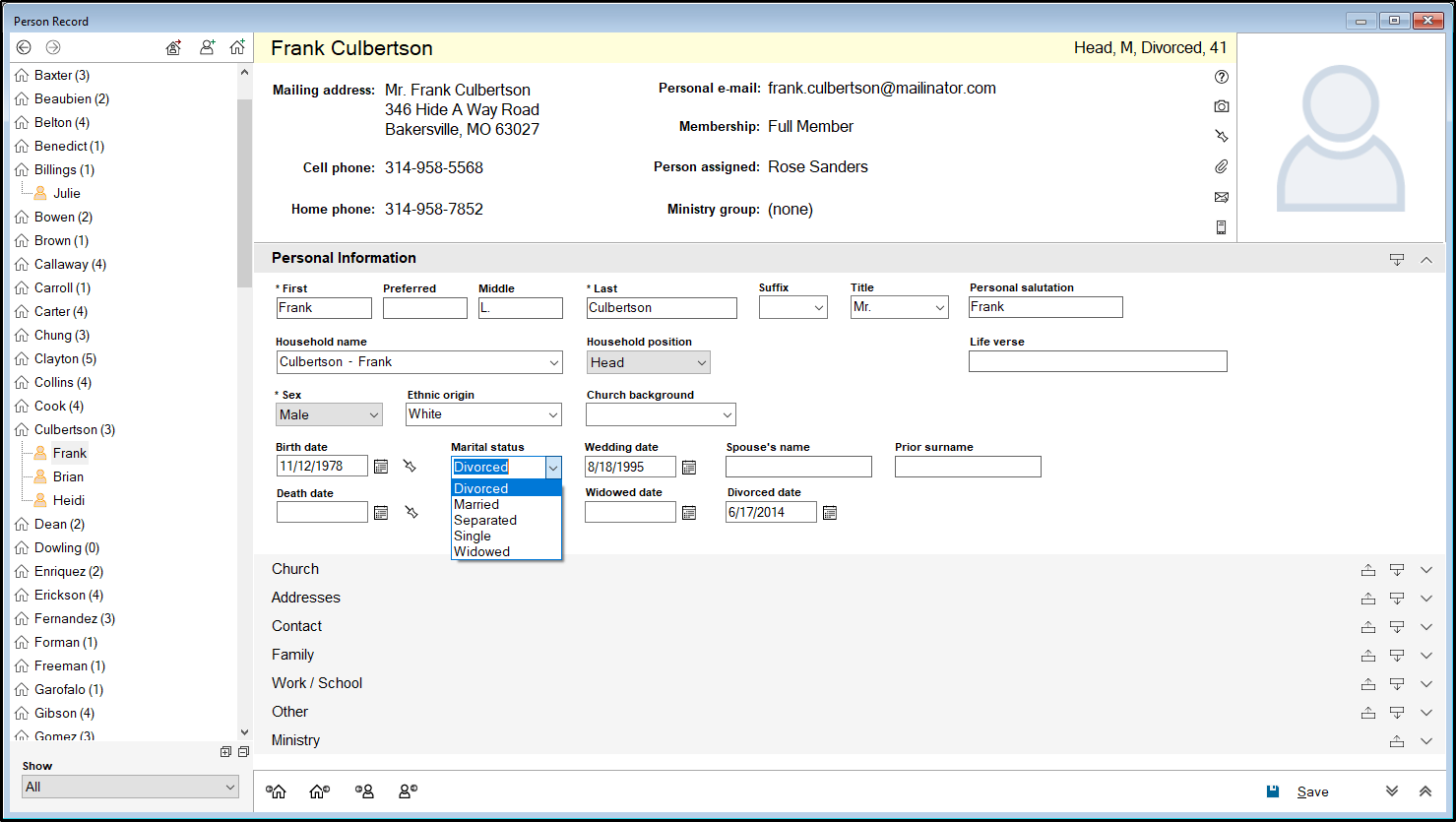Click the mobile phone icon
Screen dimensions: 1456x822
(x=1221, y=227)
